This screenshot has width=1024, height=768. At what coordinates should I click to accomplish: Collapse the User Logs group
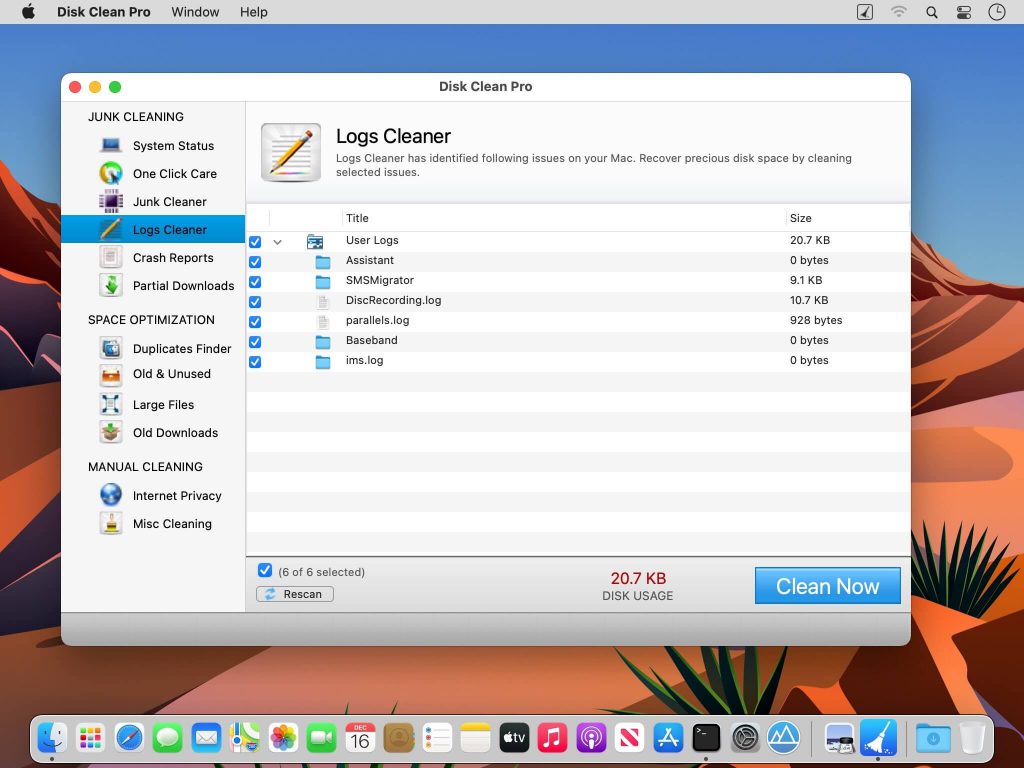click(278, 241)
